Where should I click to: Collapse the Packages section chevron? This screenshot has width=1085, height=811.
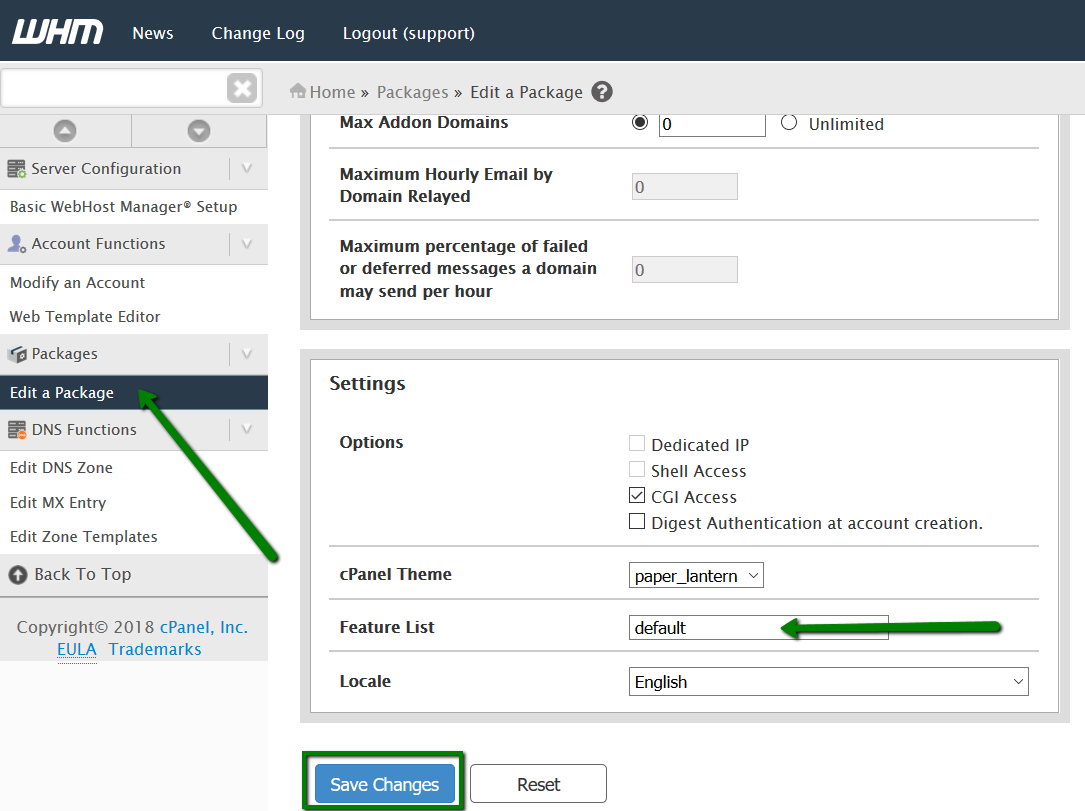pos(247,354)
